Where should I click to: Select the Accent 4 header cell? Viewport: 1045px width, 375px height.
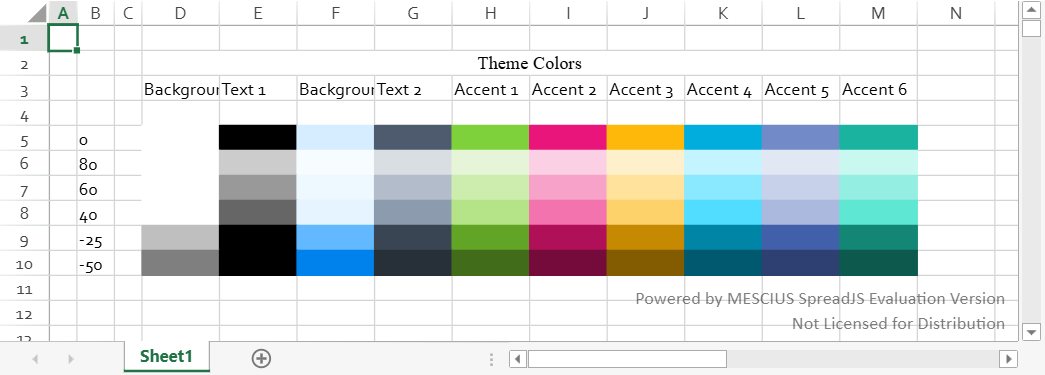[723, 89]
